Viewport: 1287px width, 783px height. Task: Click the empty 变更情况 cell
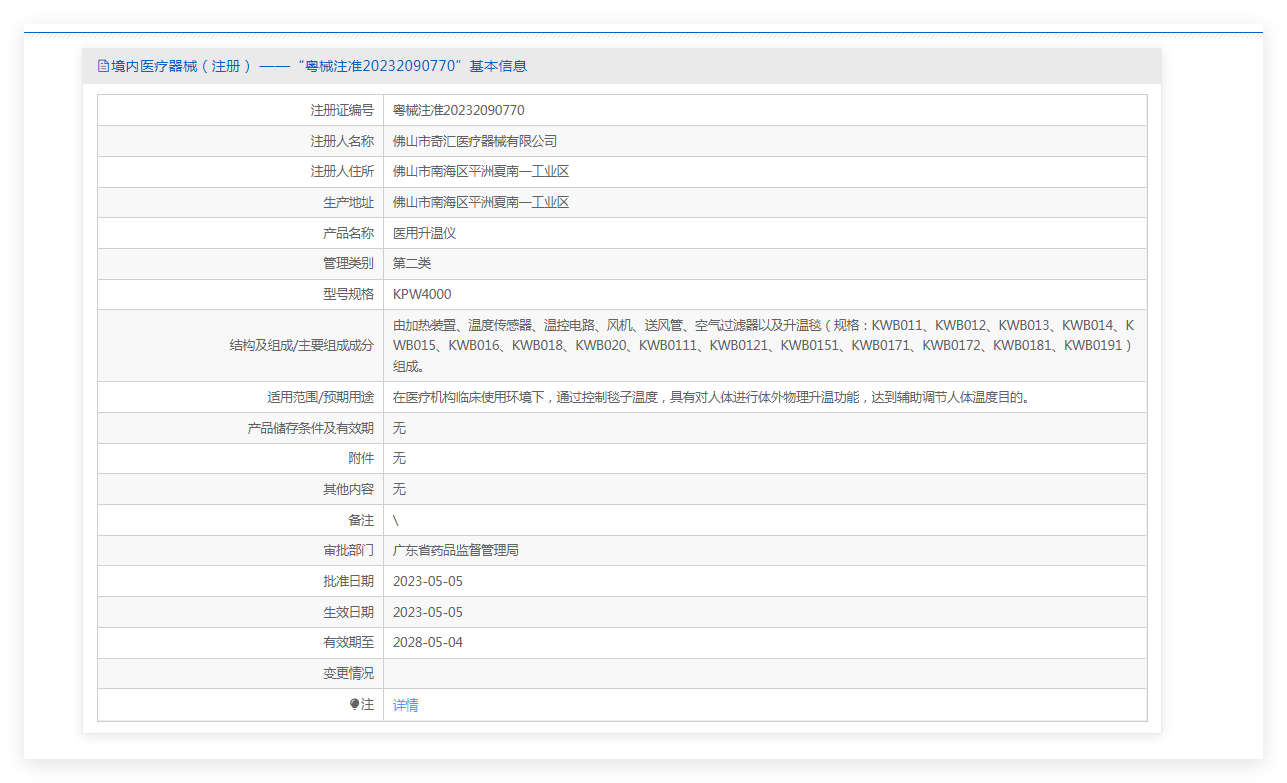pyautogui.click(x=765, y=673)
